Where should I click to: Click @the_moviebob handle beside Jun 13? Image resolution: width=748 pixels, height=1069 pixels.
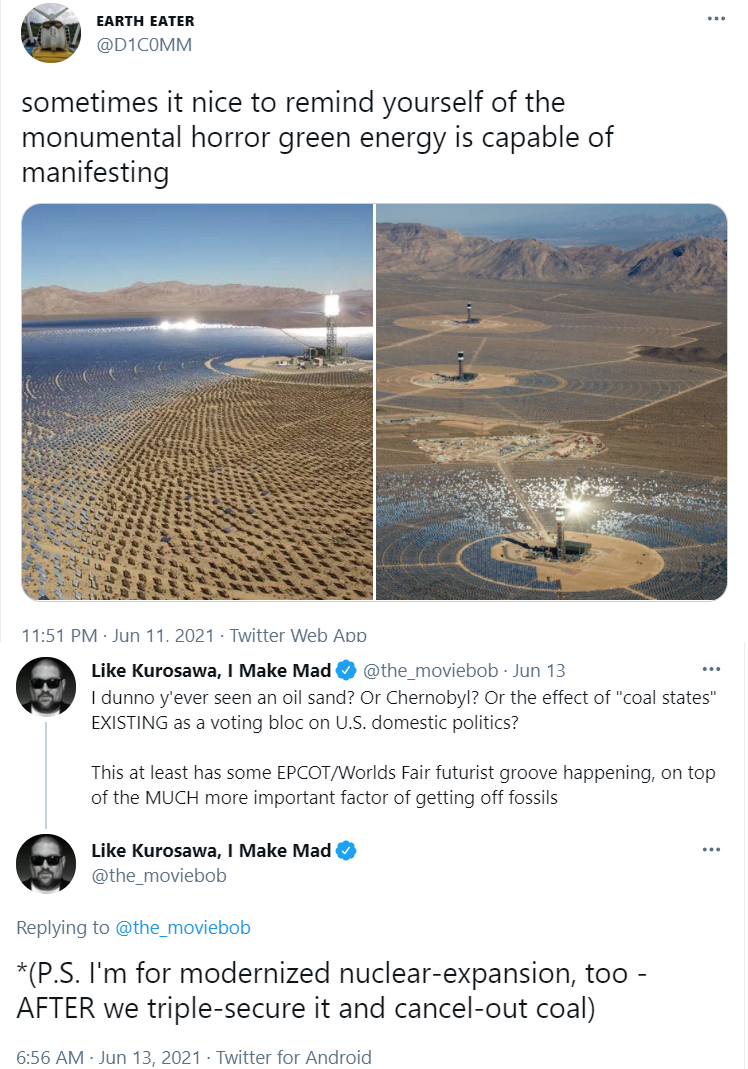[430, 671]
